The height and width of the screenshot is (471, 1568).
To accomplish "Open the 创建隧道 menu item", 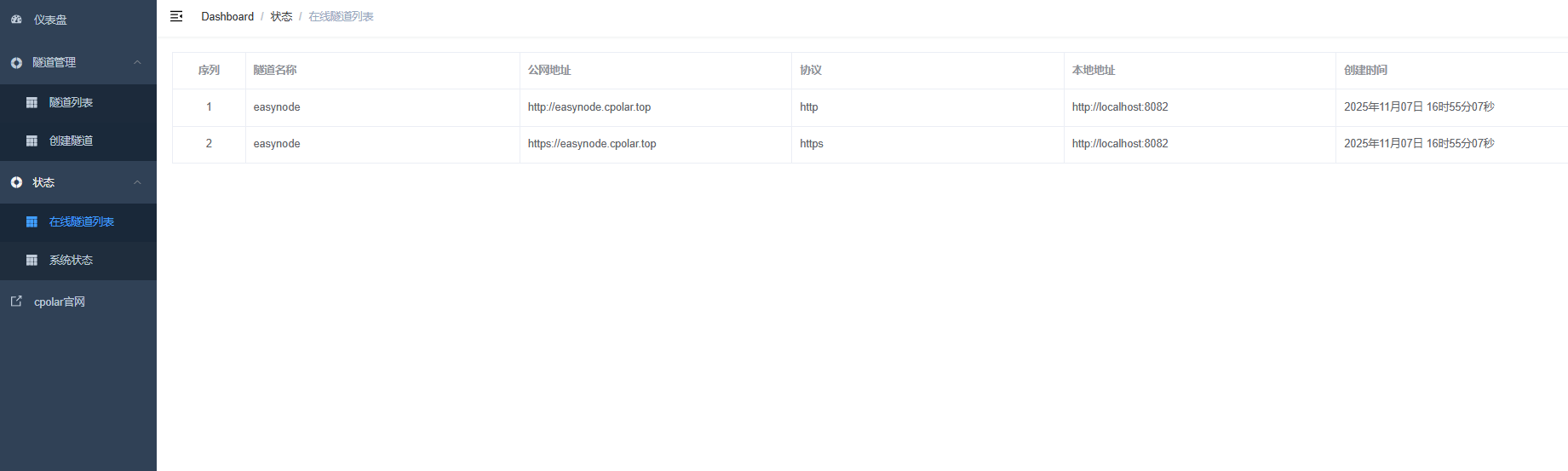I will 71,141.
